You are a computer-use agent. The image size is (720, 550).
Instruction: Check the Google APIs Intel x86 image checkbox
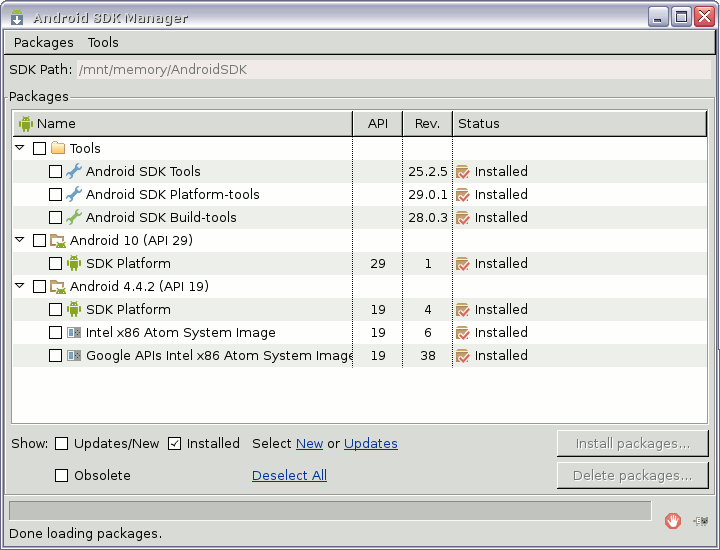point(56,355)
